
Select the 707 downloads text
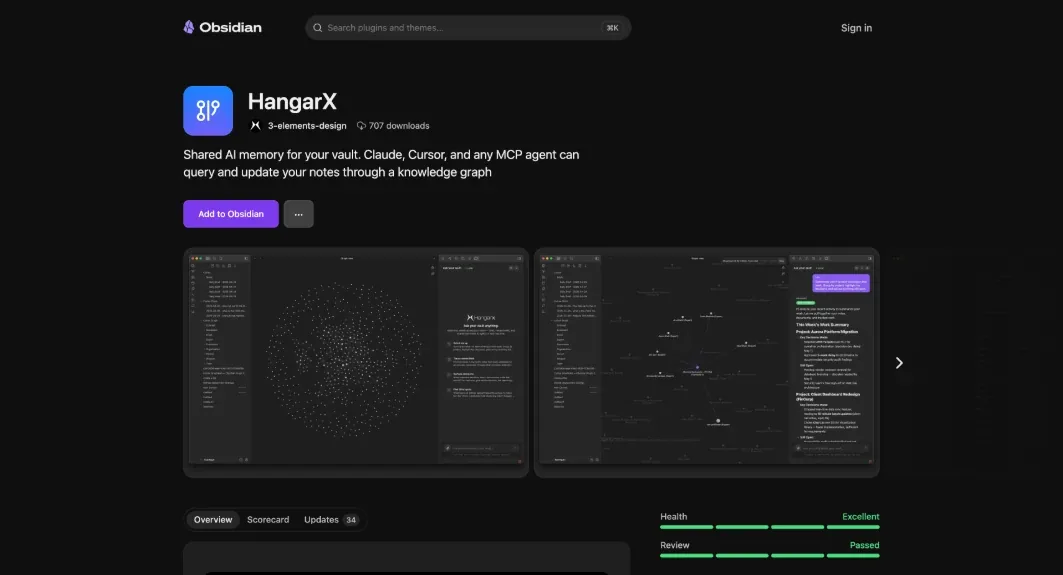(x=399, y=125)
